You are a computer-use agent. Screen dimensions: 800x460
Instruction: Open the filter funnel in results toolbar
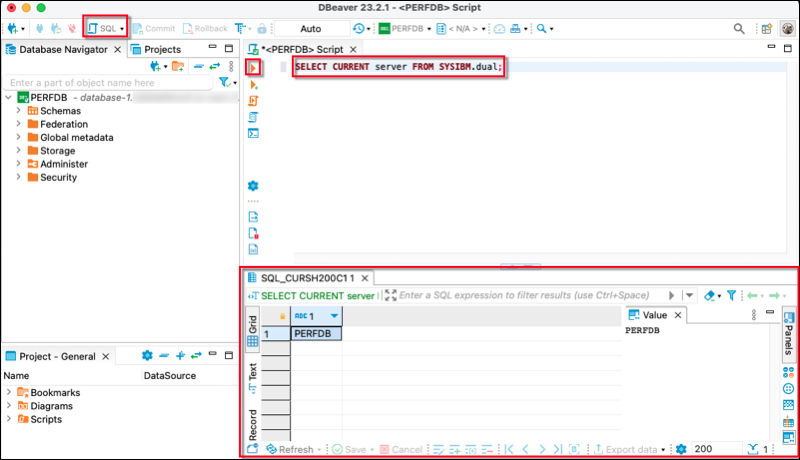731,295
